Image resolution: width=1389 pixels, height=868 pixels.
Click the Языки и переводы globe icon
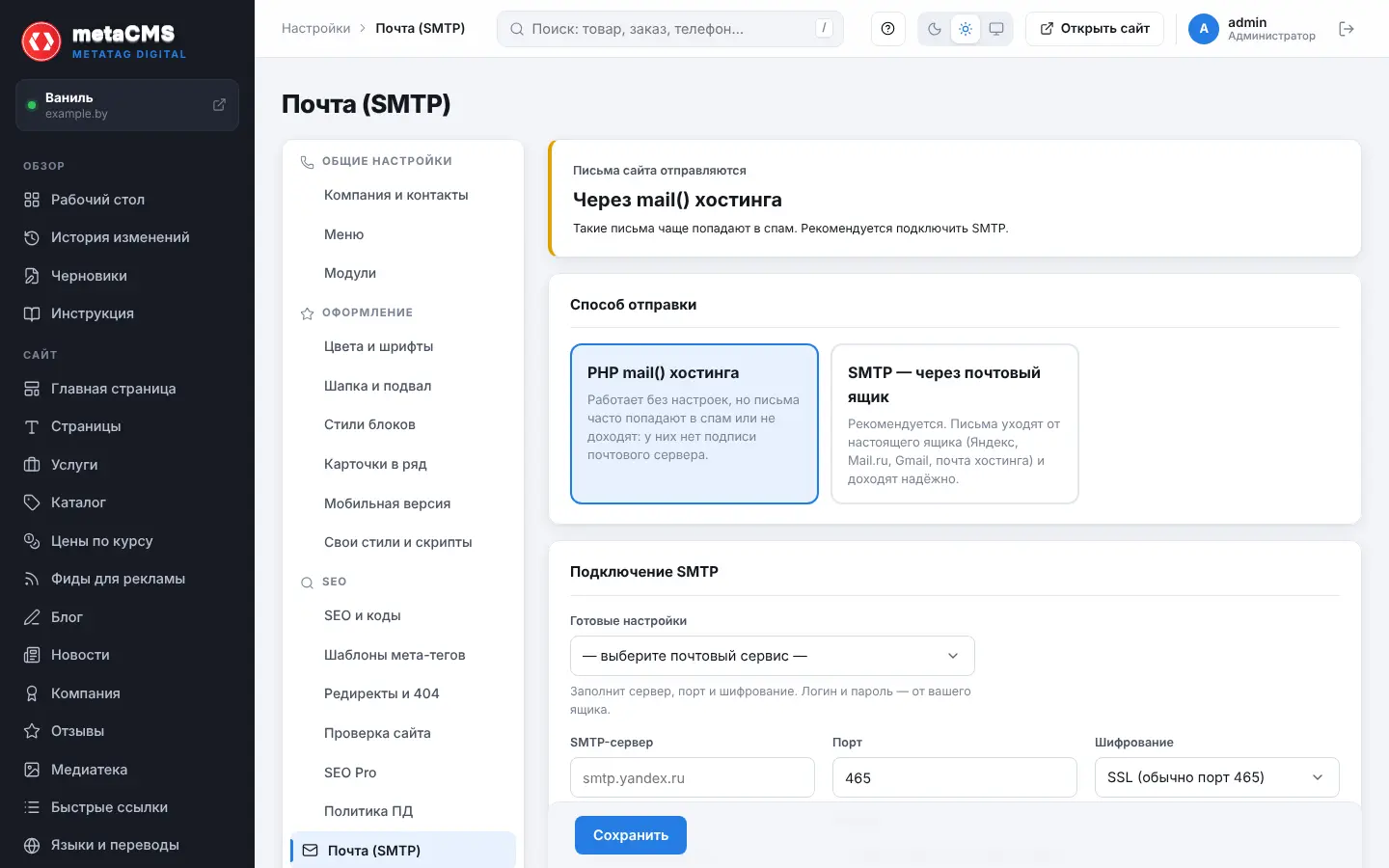coord(32,845)
